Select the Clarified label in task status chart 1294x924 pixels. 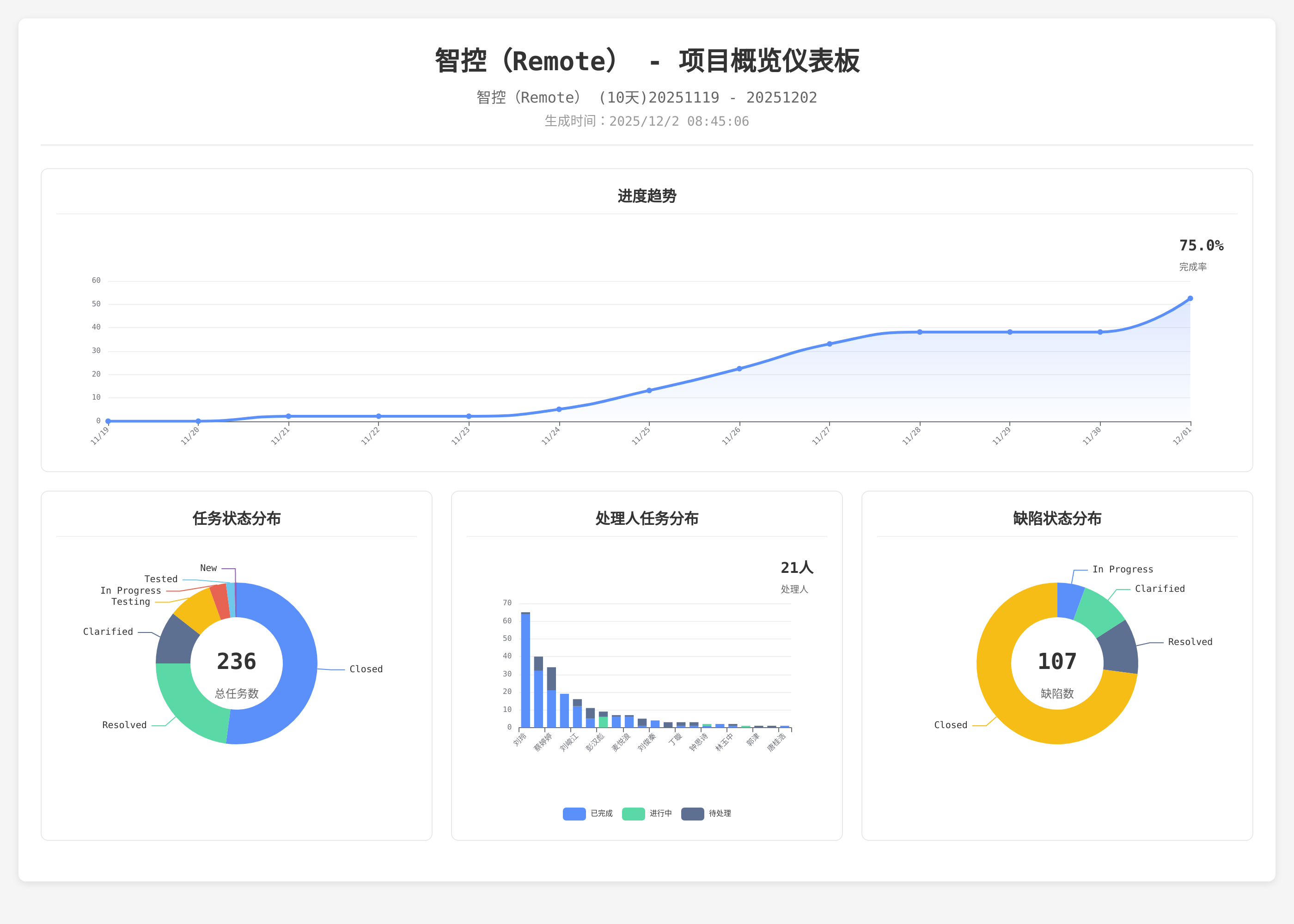[108, 632]
